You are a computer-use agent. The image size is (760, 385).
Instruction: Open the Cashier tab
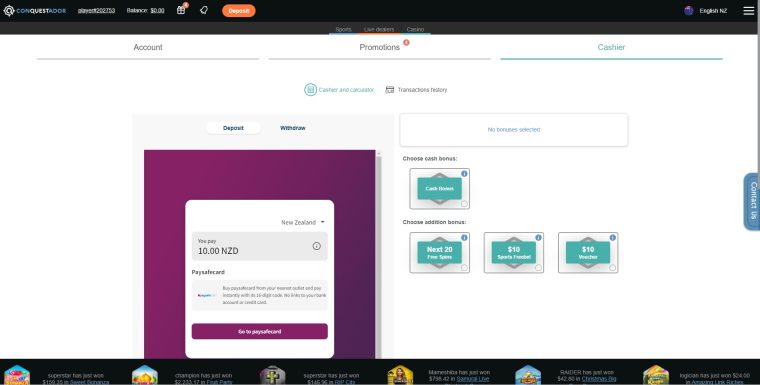[x=611, y=48]
